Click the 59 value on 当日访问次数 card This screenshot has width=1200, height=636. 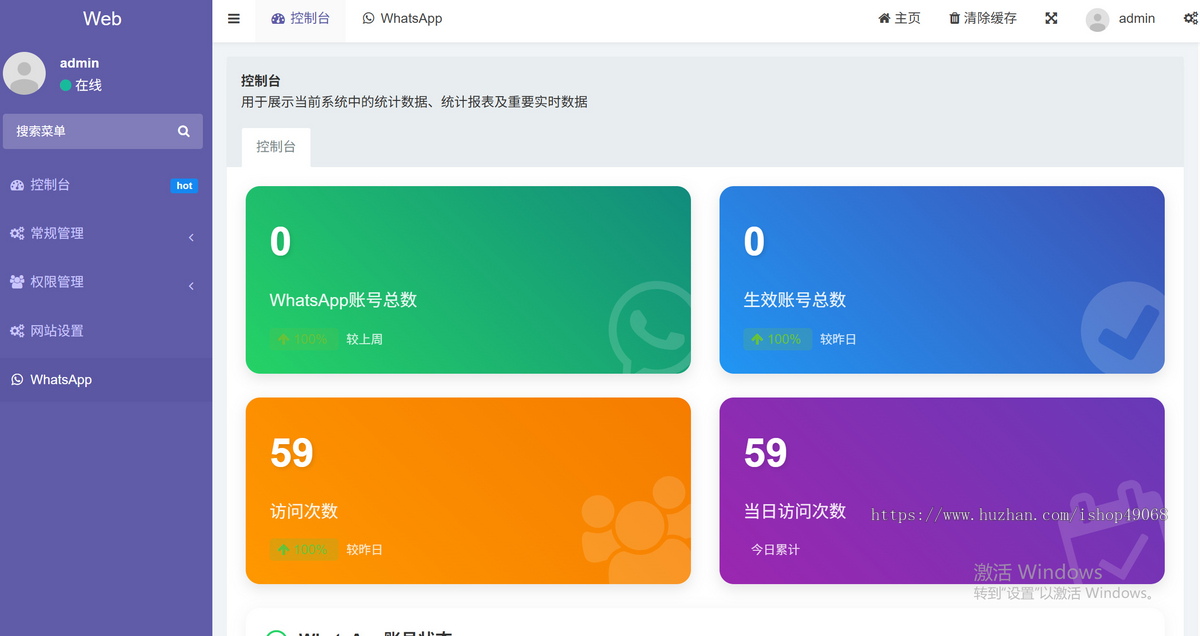click(x=766, y=453)
